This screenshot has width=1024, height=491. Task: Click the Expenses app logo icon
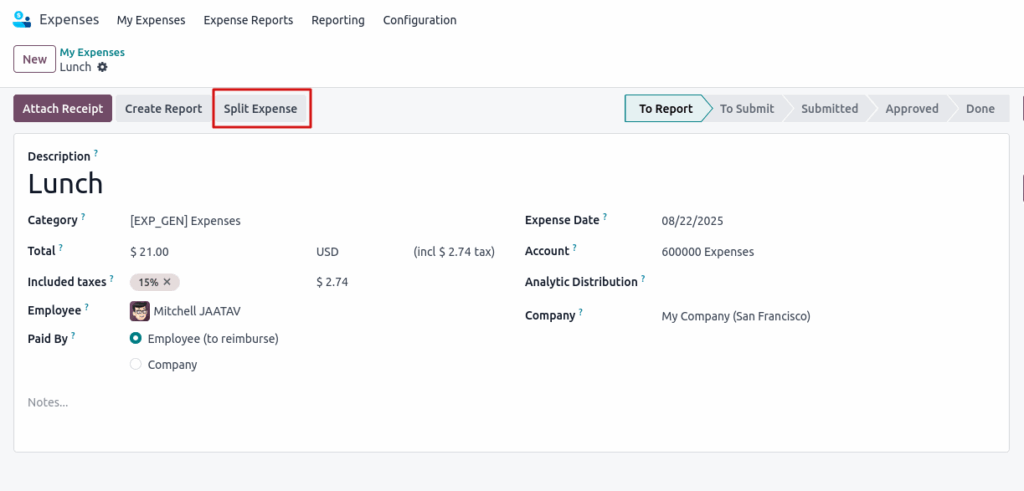coord(21,20)
